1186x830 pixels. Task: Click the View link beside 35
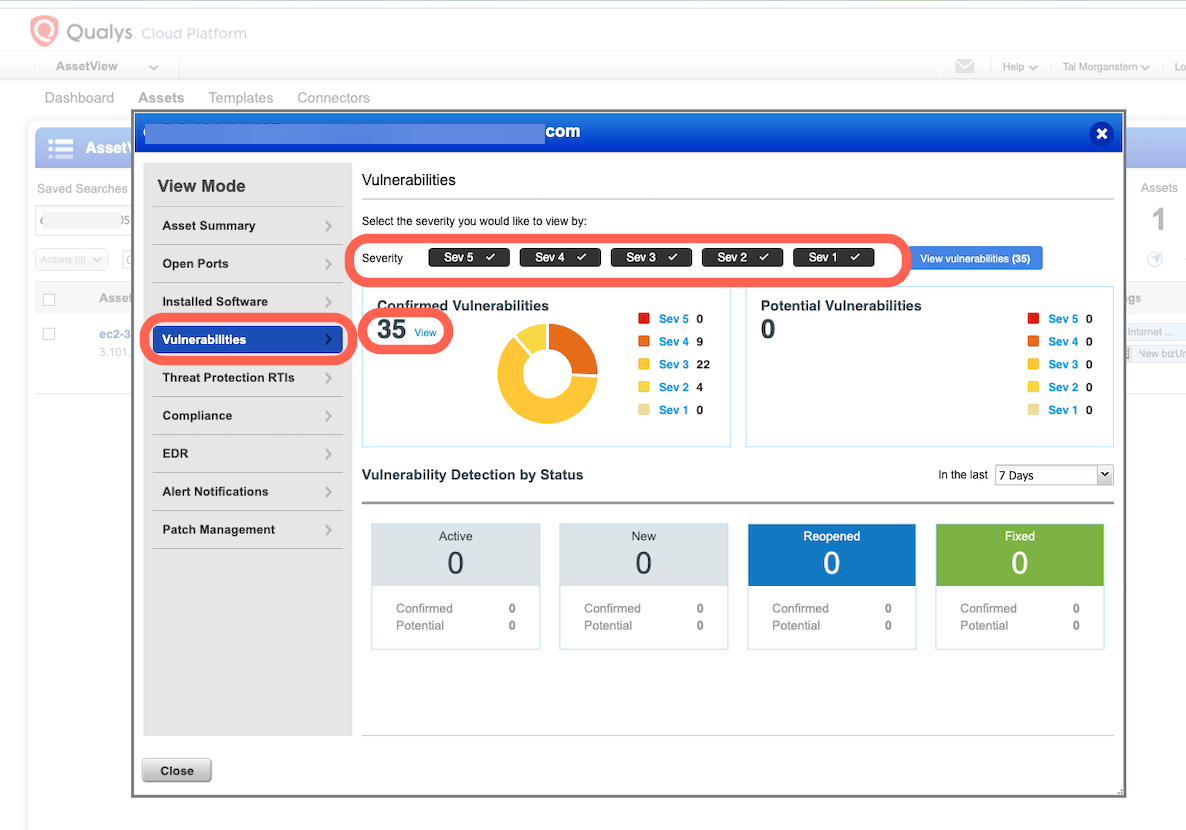[x=425, y=333]
